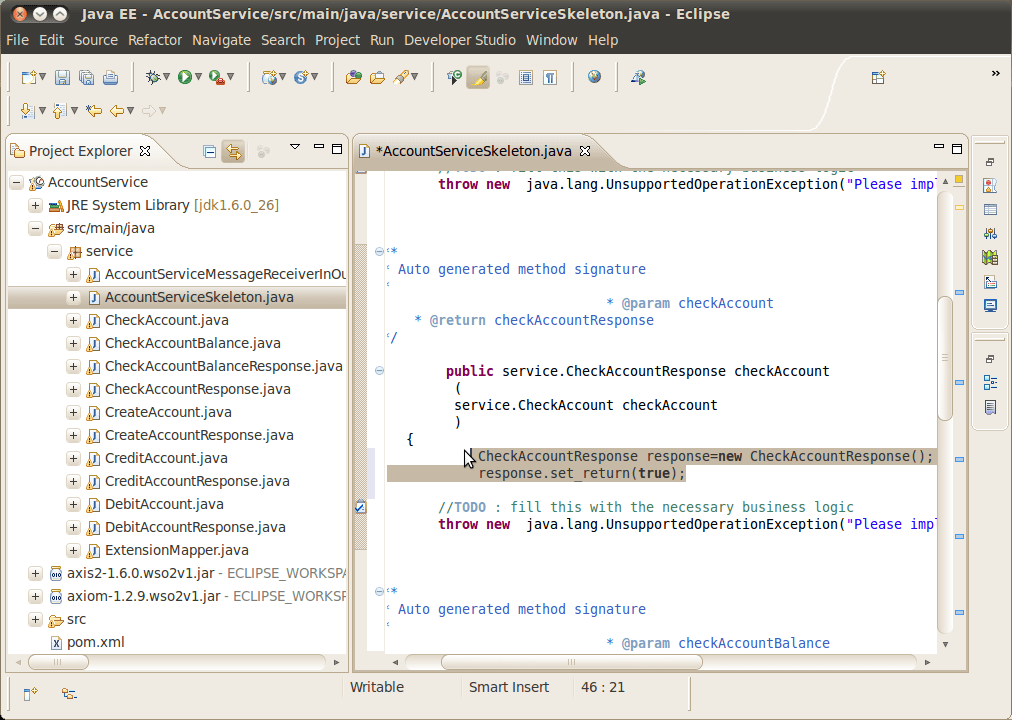The image size is (1012, 720).
Task: Click the Back navigation yellow arrow
Action: (x=117, y=110)
